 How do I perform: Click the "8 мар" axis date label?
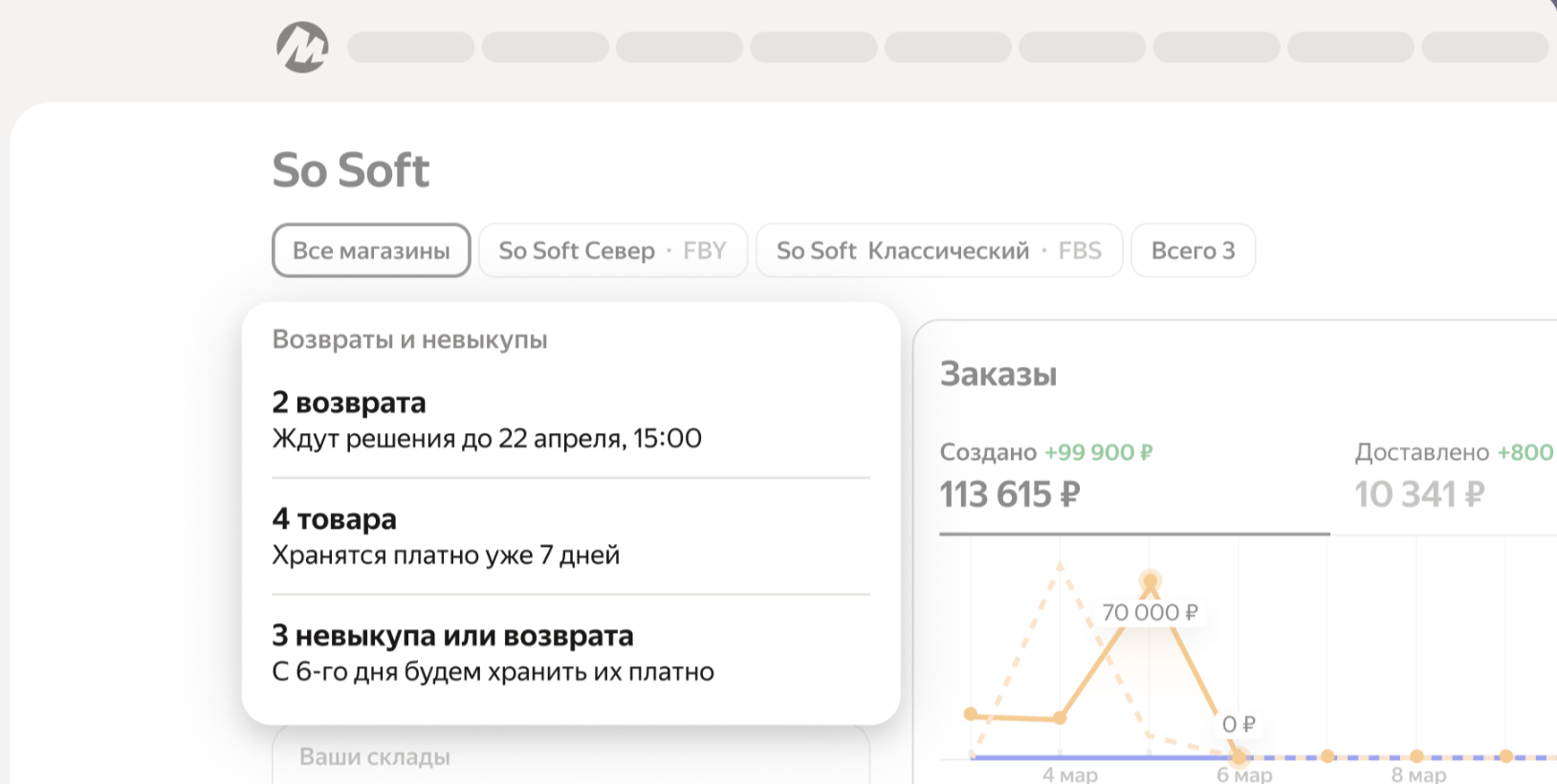pyautogui.click(x=1417, y=773)
